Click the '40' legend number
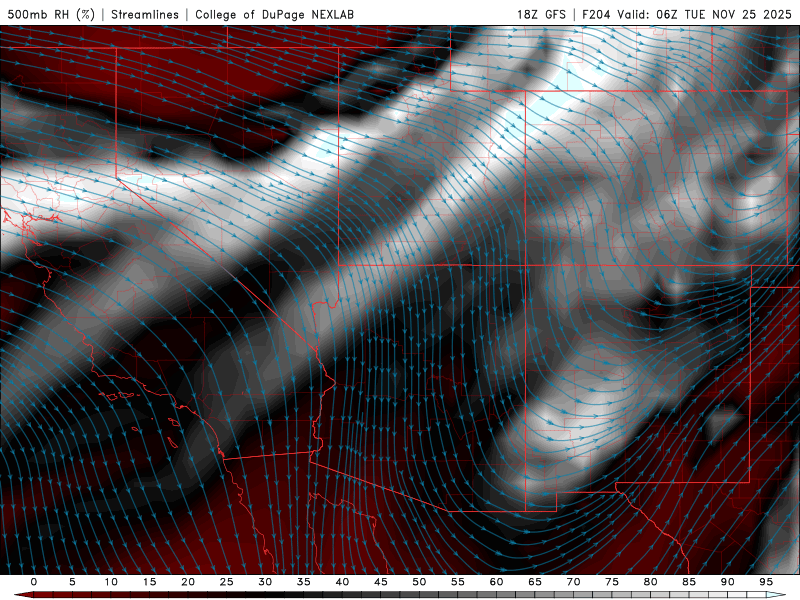800x600 pixels. (342, 582)
